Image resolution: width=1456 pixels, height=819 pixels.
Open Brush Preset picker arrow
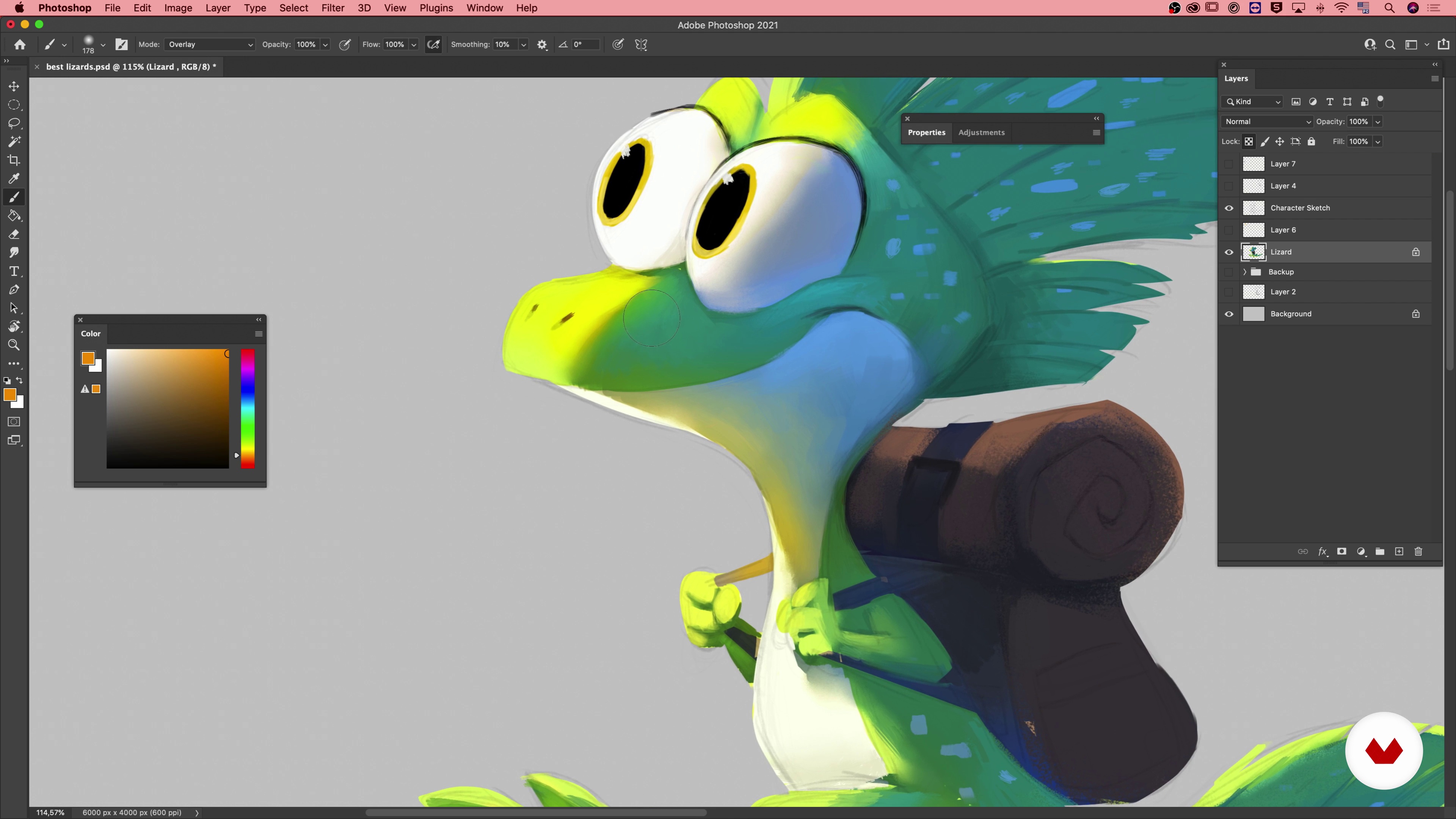coord(103,45)
